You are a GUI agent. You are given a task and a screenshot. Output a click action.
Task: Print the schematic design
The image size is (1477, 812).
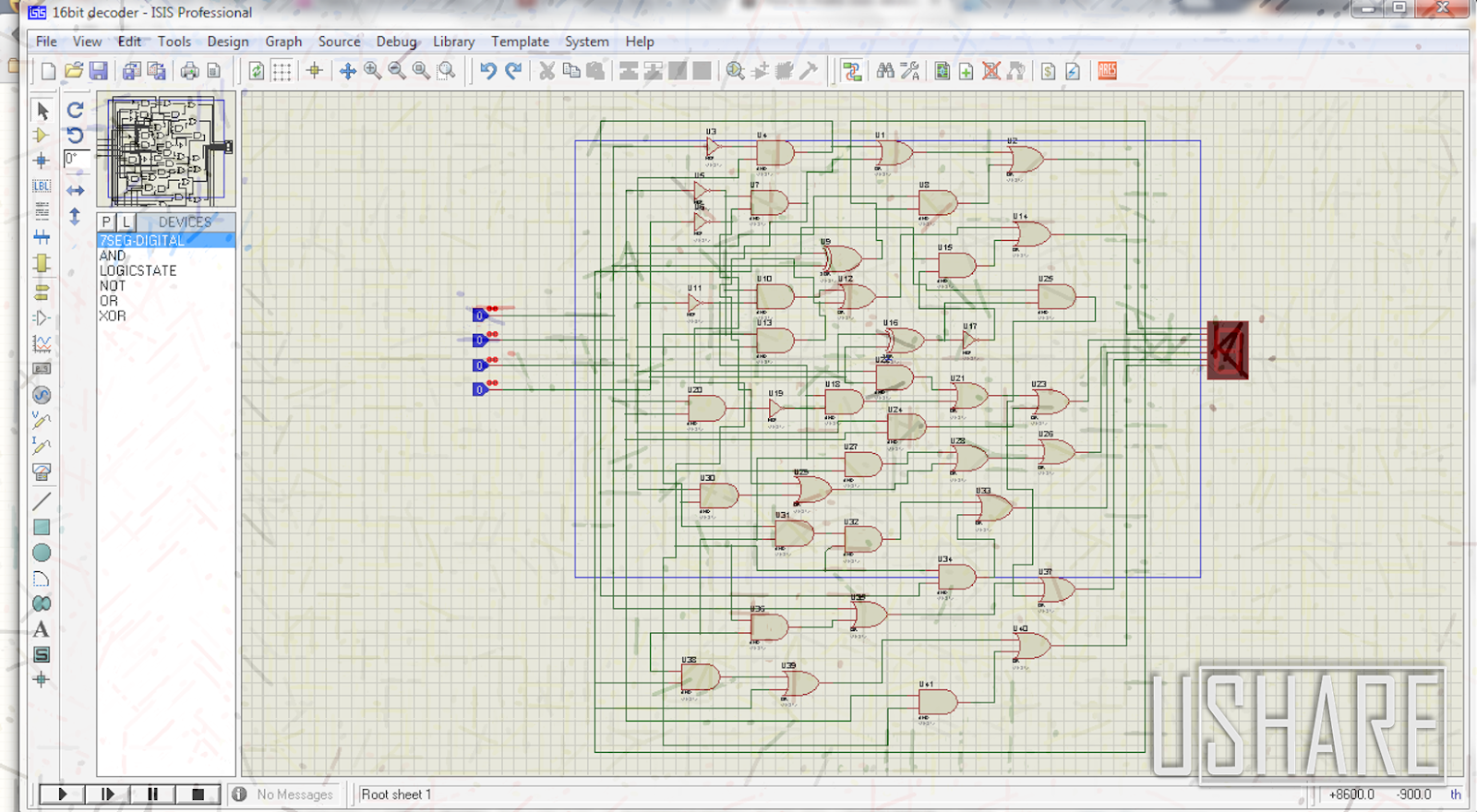coord(189,71)
